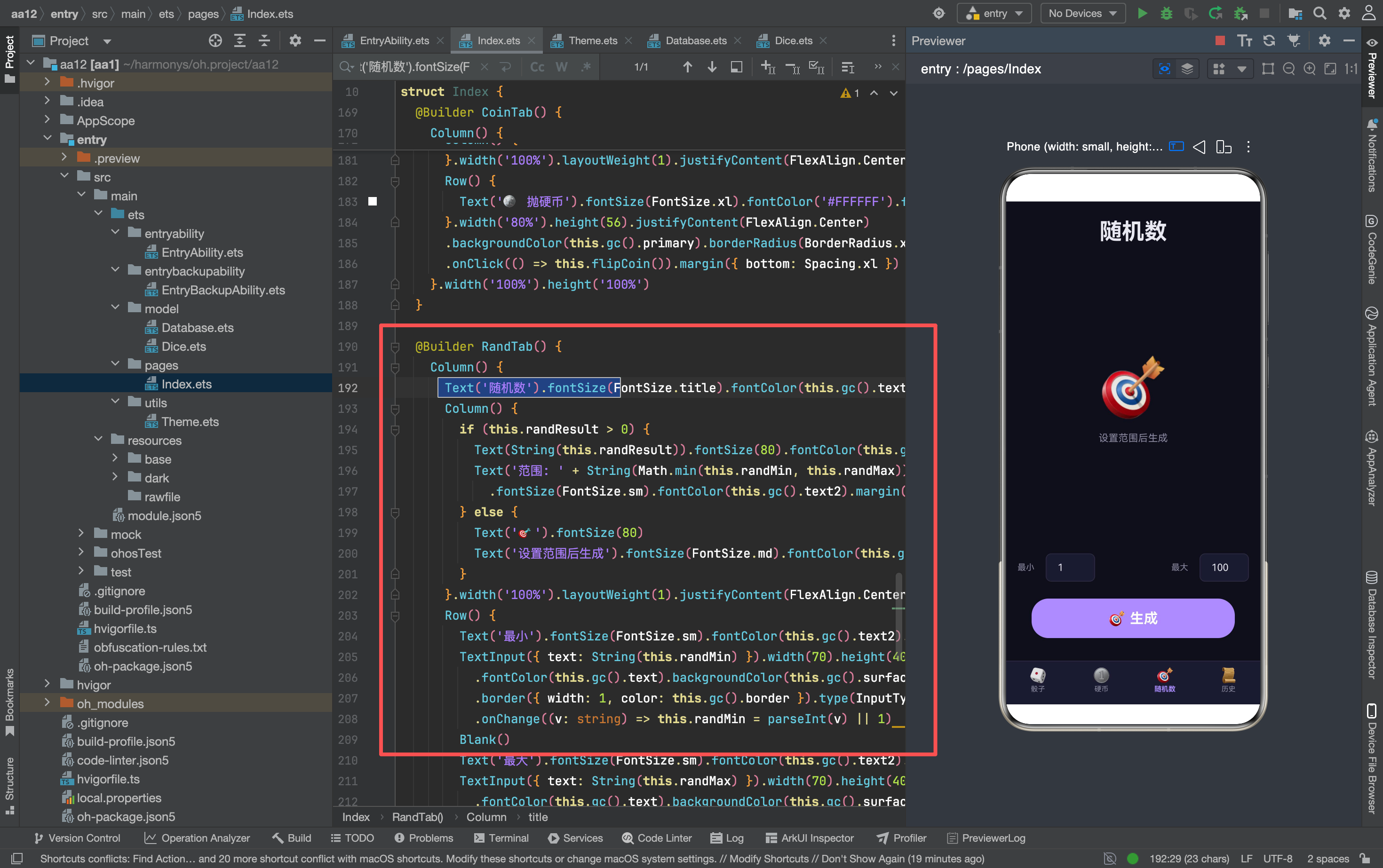Open Device File Browser panel

1372,758
